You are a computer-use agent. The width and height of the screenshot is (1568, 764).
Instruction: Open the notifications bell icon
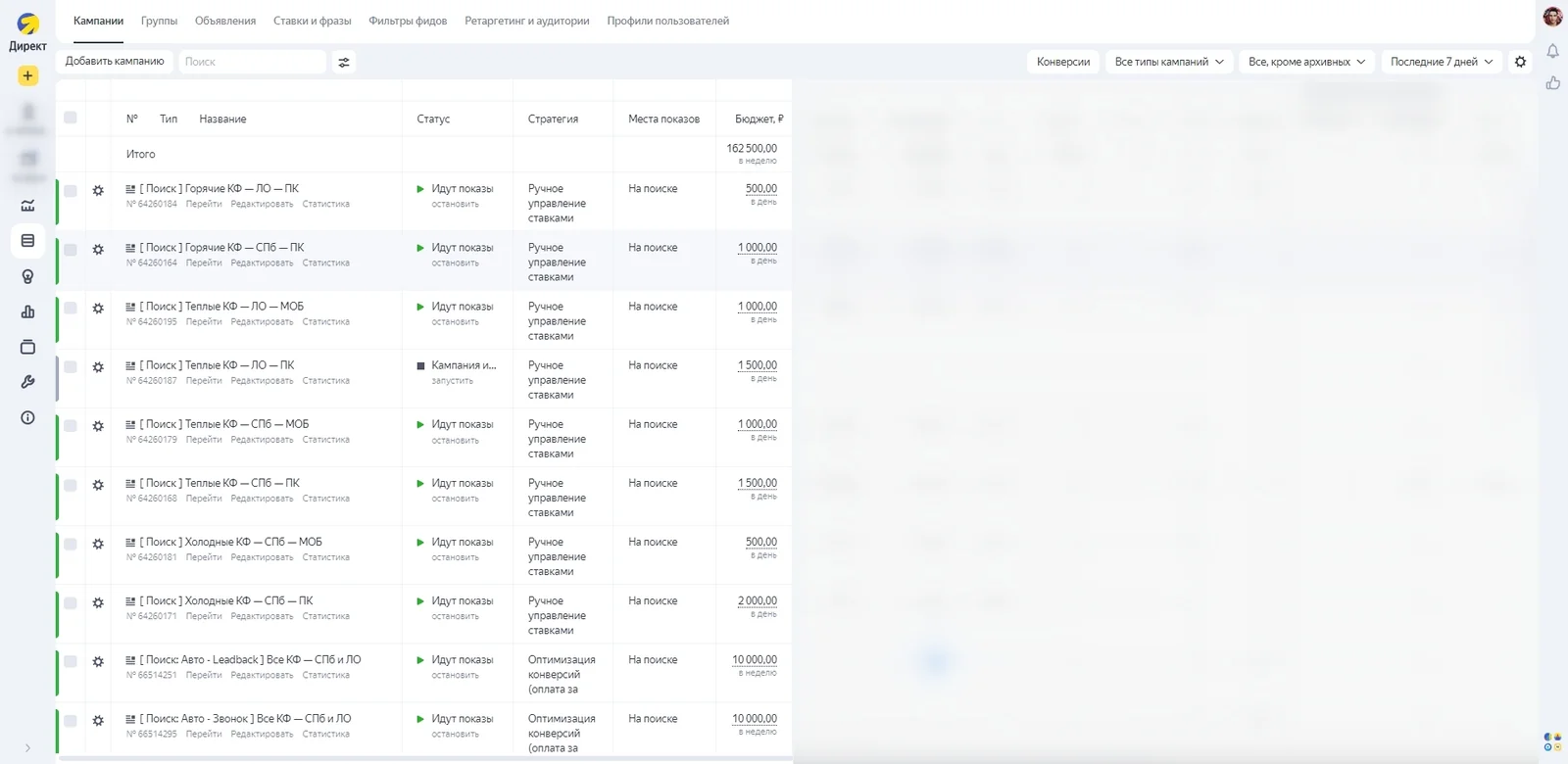coord(1552,51)
